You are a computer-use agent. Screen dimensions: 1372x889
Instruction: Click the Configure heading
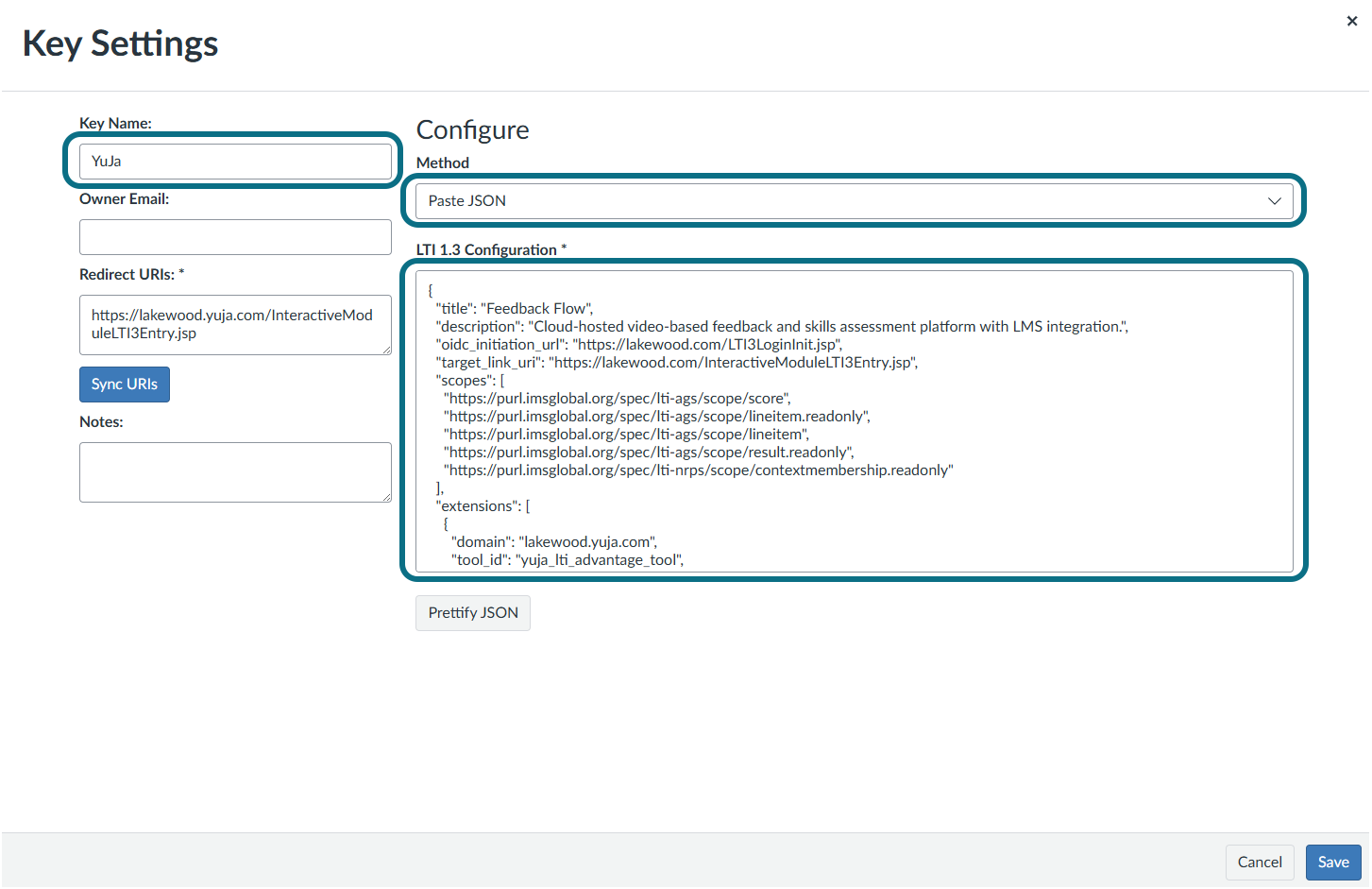[473, 130]
